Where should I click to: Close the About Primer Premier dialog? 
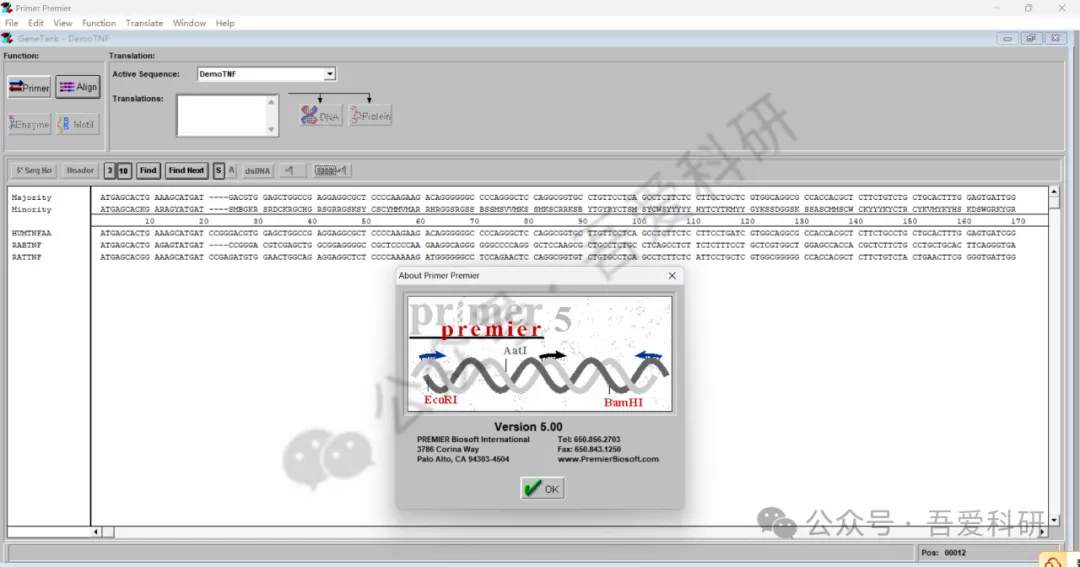pos(672,276)
